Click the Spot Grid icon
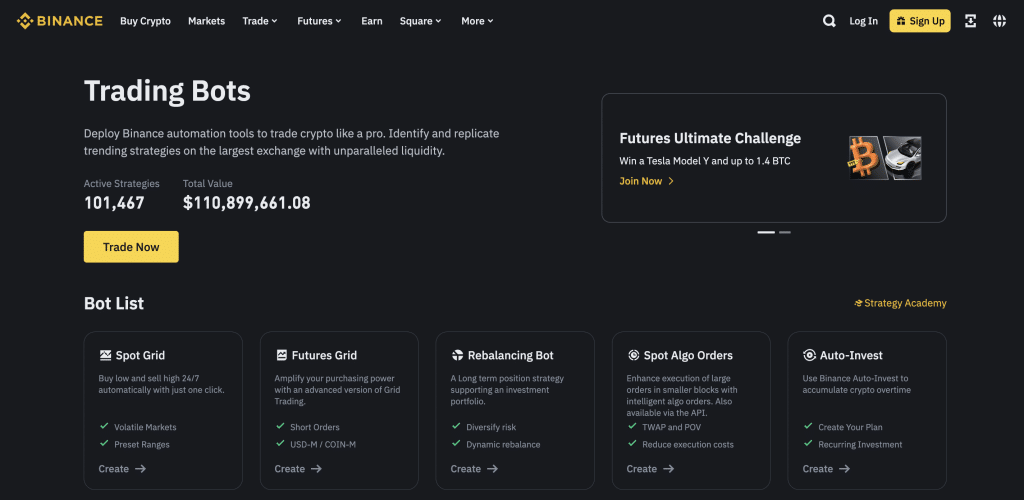Viewport: 1024px width, 500px height. [105, 355]
